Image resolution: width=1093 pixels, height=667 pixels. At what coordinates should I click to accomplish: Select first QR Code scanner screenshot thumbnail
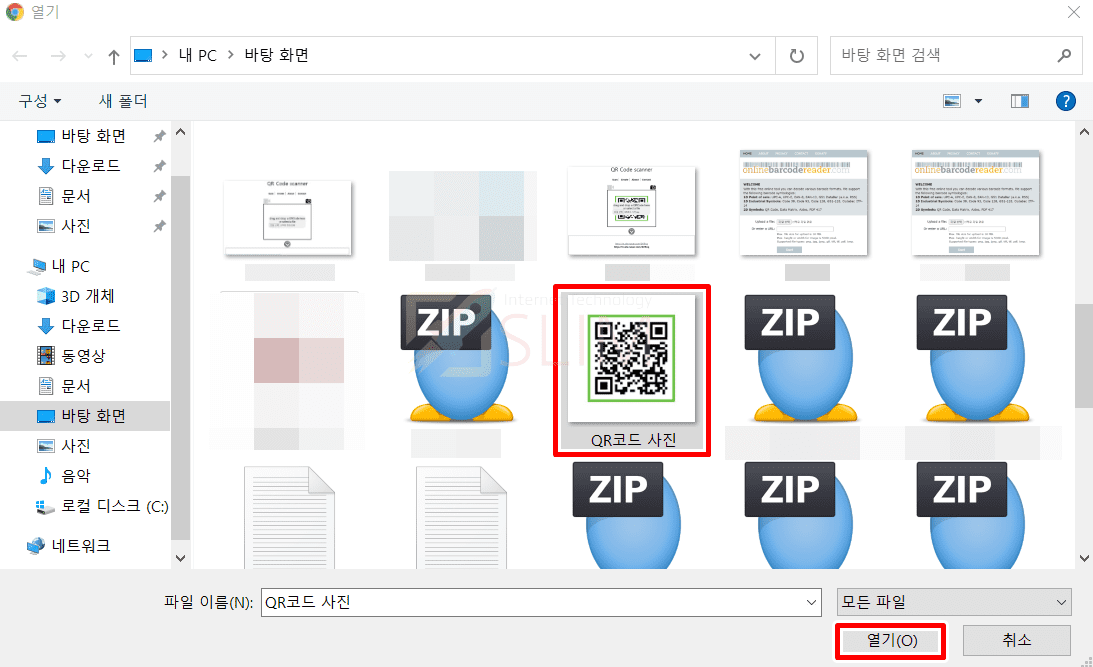tap(287, 217)
